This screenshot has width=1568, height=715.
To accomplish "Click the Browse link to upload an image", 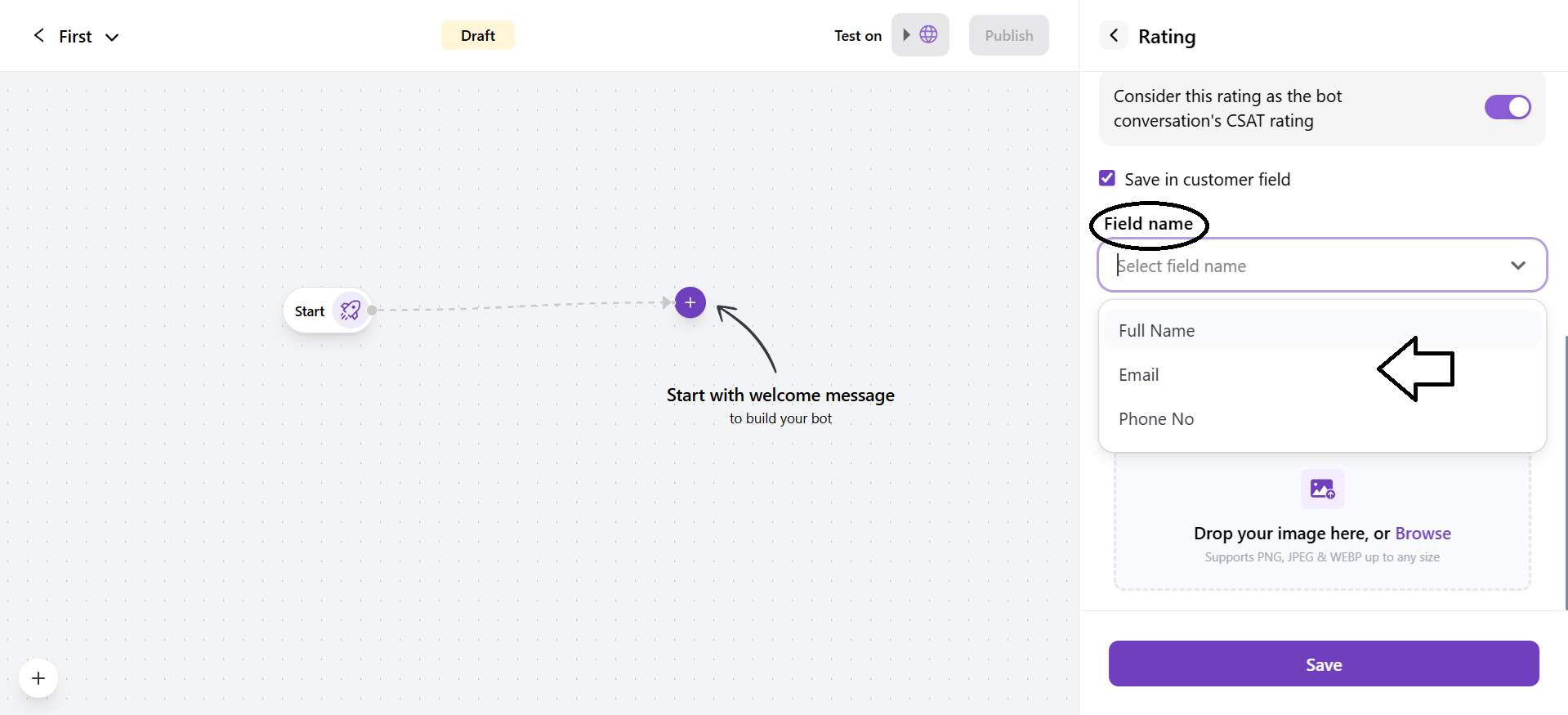I will point(1423,534).
